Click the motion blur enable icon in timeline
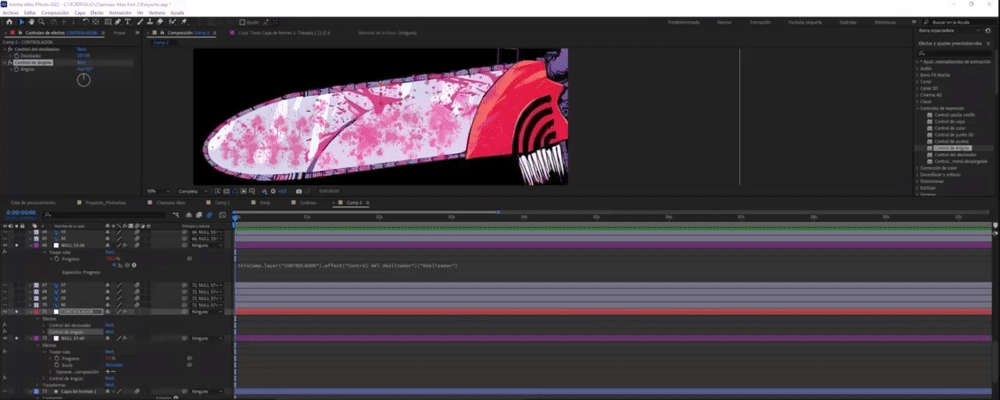This screenshot has width=1000, height=400. (x=208, y=215)
